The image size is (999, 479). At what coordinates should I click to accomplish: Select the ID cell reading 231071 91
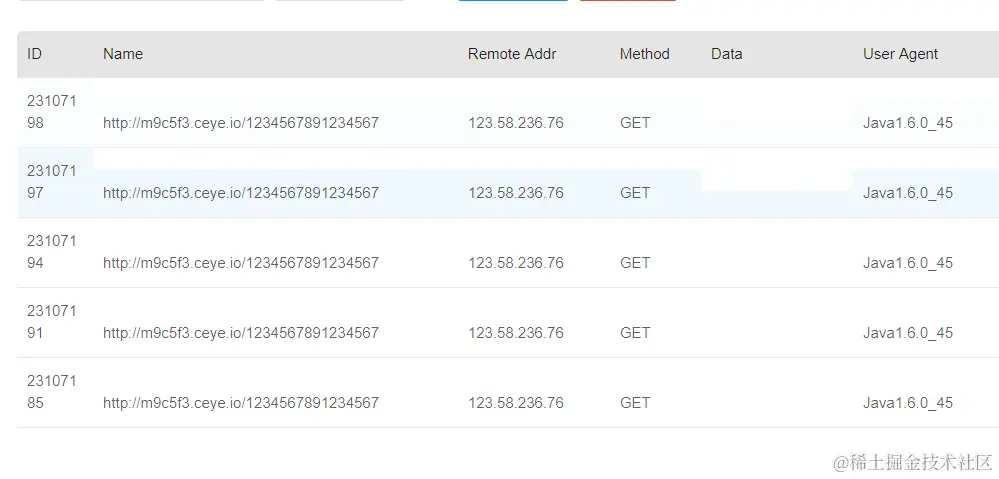52,322
